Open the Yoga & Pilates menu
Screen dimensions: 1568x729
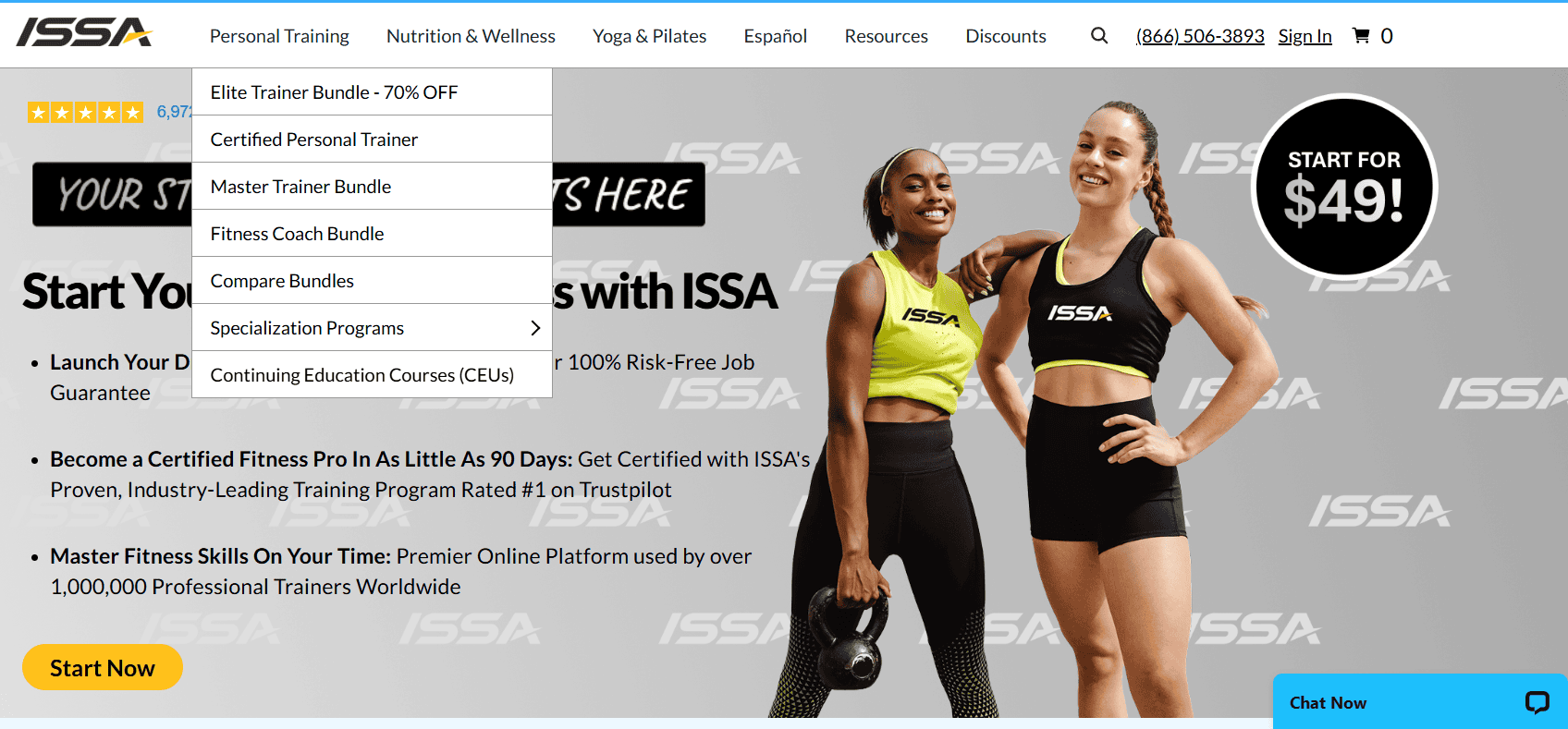pos(649,36)
